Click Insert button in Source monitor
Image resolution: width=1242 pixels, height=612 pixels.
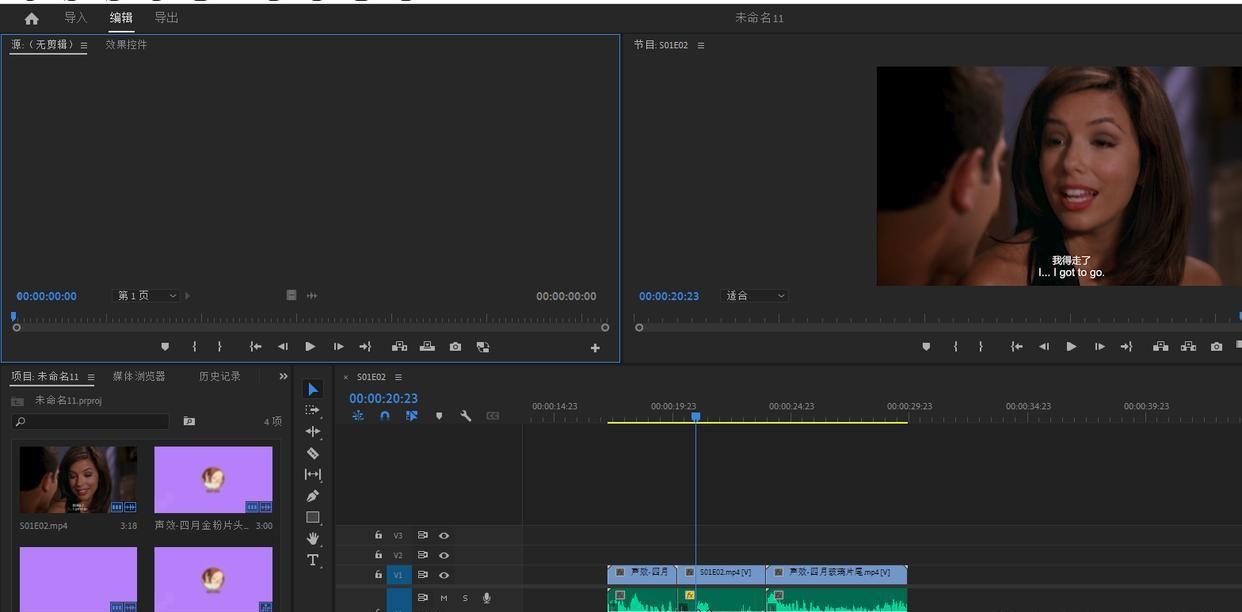coord(399,347)
